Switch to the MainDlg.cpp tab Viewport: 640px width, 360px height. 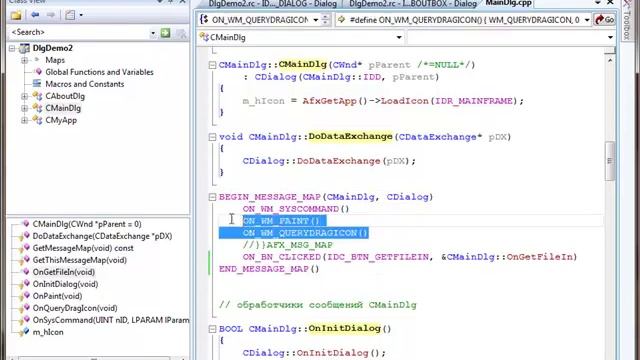tap(508, 3)
